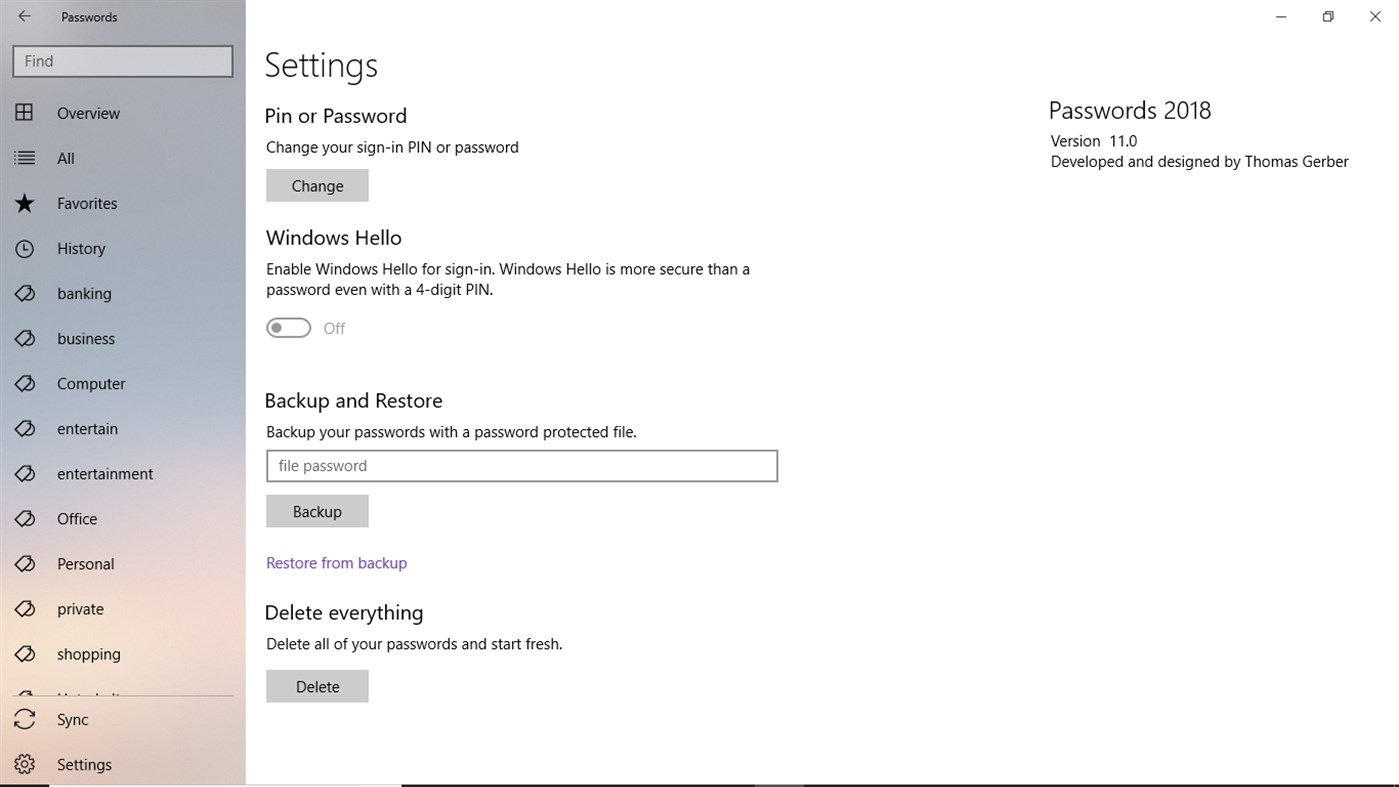Click the Overview grid icon
Image resolution: width=1399 pixels, height=787 pixels.
tap(24, 113)
